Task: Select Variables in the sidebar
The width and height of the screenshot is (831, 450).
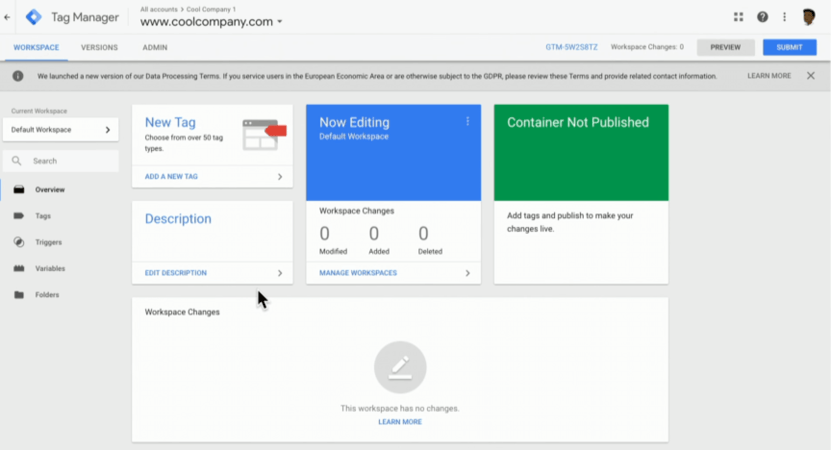Action: click(x=50, y=268)
